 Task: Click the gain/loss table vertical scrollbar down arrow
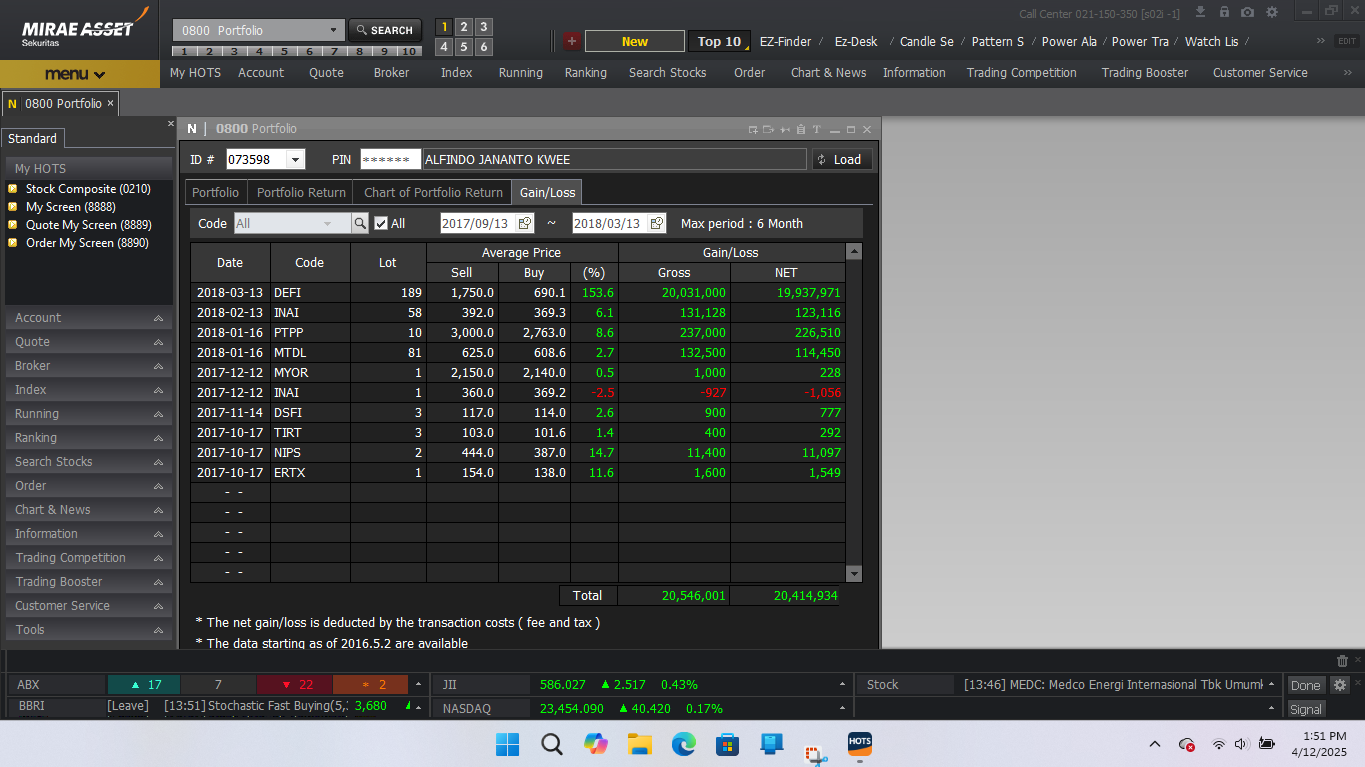(x=854, y=574)
